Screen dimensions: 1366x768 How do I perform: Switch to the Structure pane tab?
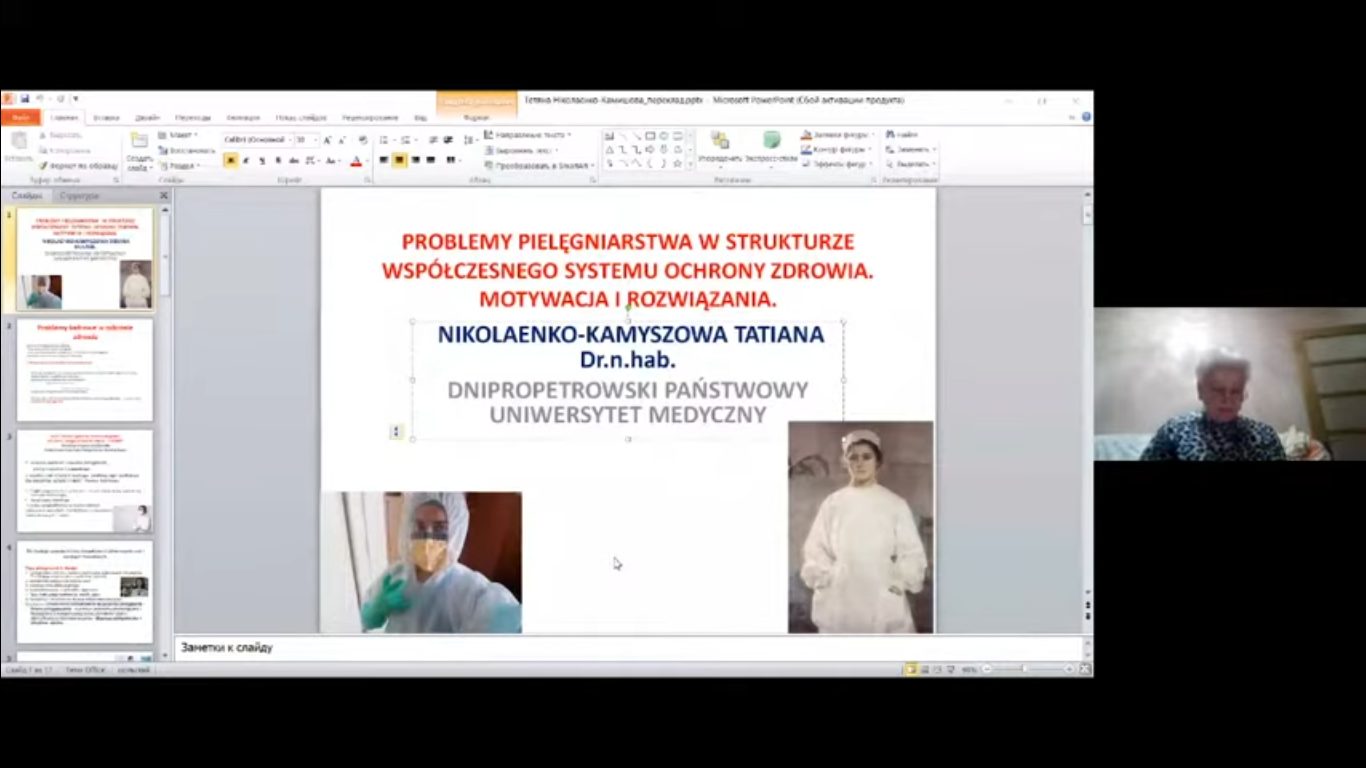coord(79,196)
